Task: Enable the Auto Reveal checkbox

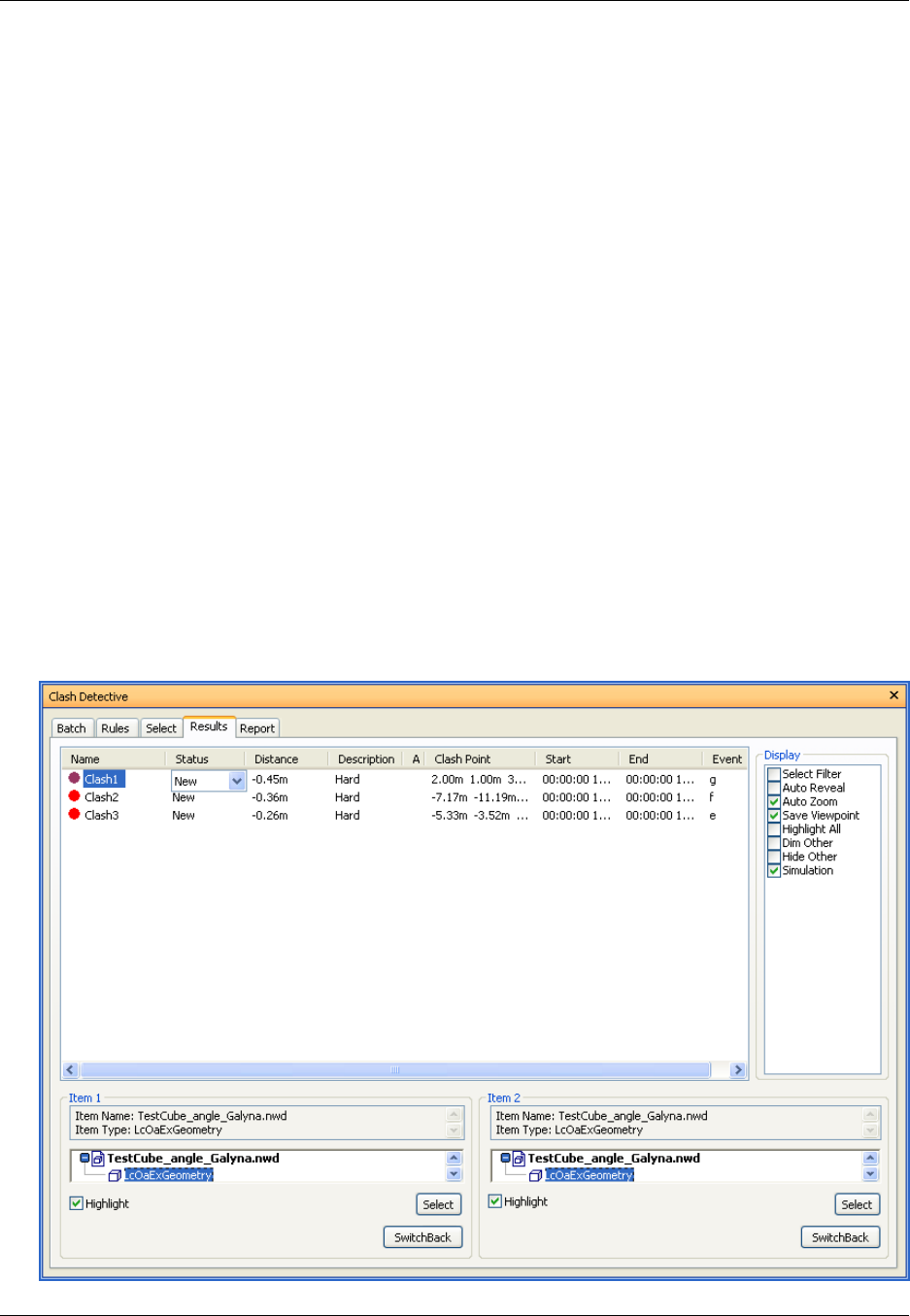Action: click(774, 788)
